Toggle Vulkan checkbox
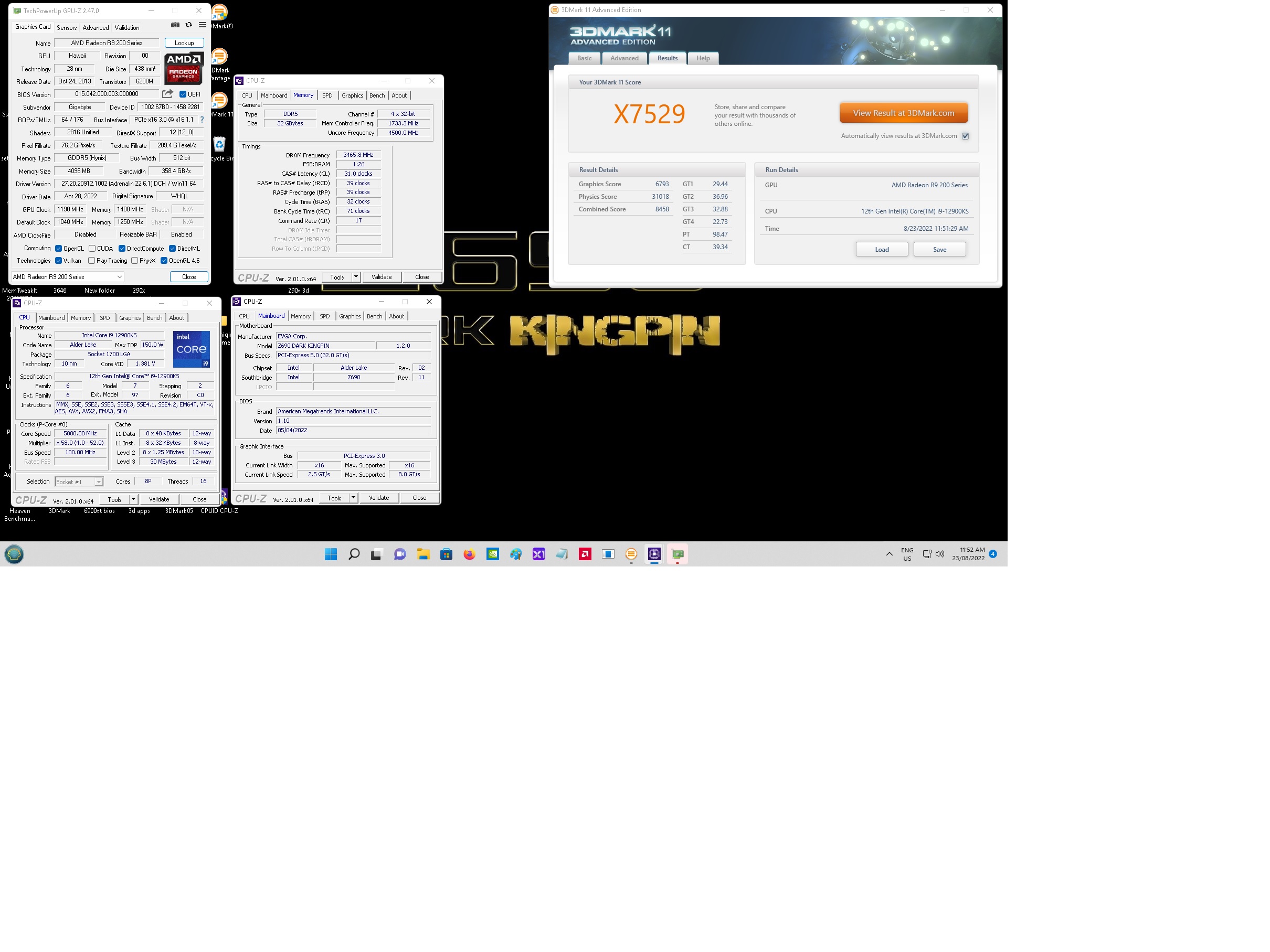Viewport: 1270px width, 952px height. [x=59, y=261]
